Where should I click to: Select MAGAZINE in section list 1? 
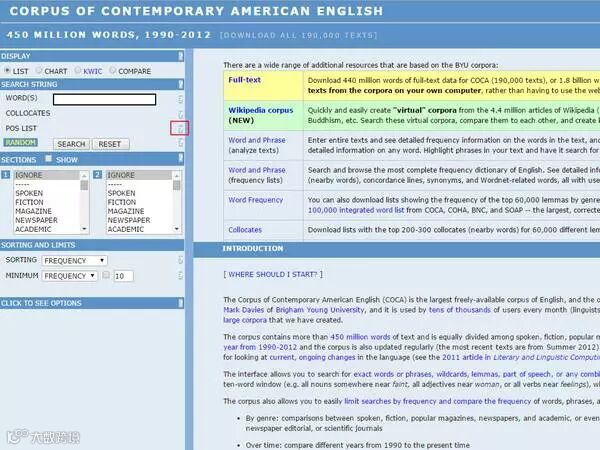pos(33,211)
